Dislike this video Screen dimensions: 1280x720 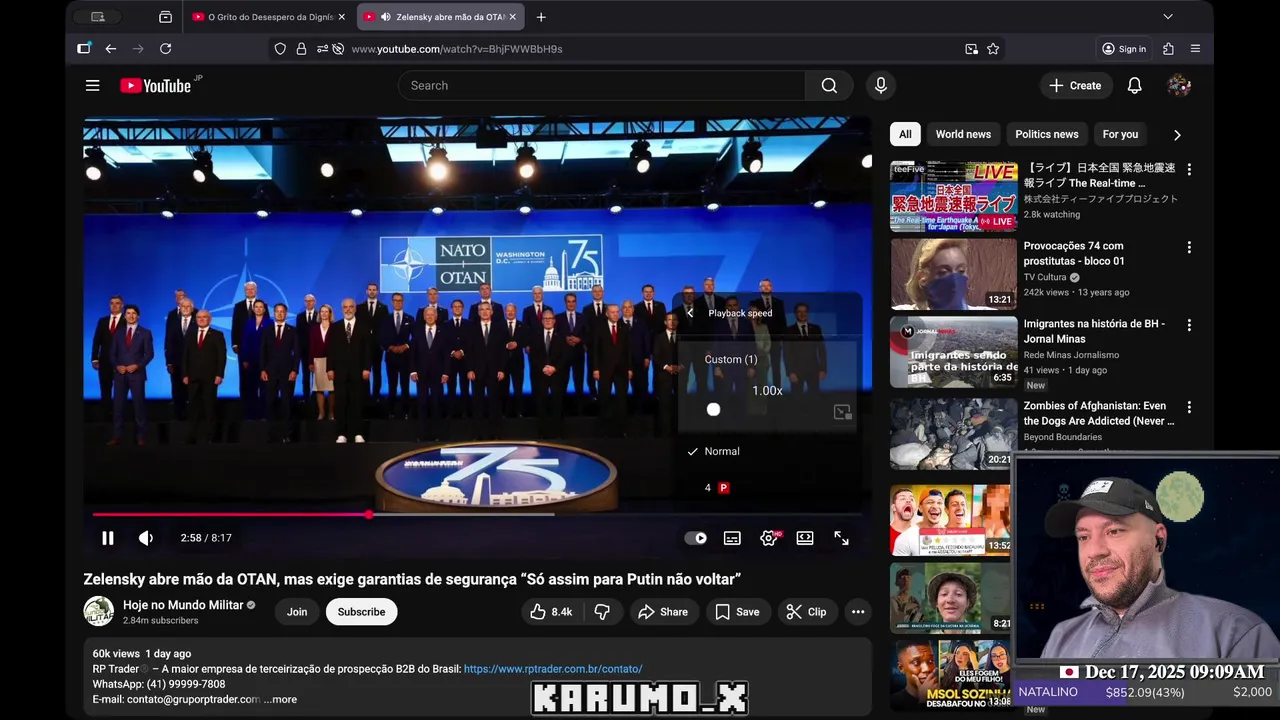(602, 612)
